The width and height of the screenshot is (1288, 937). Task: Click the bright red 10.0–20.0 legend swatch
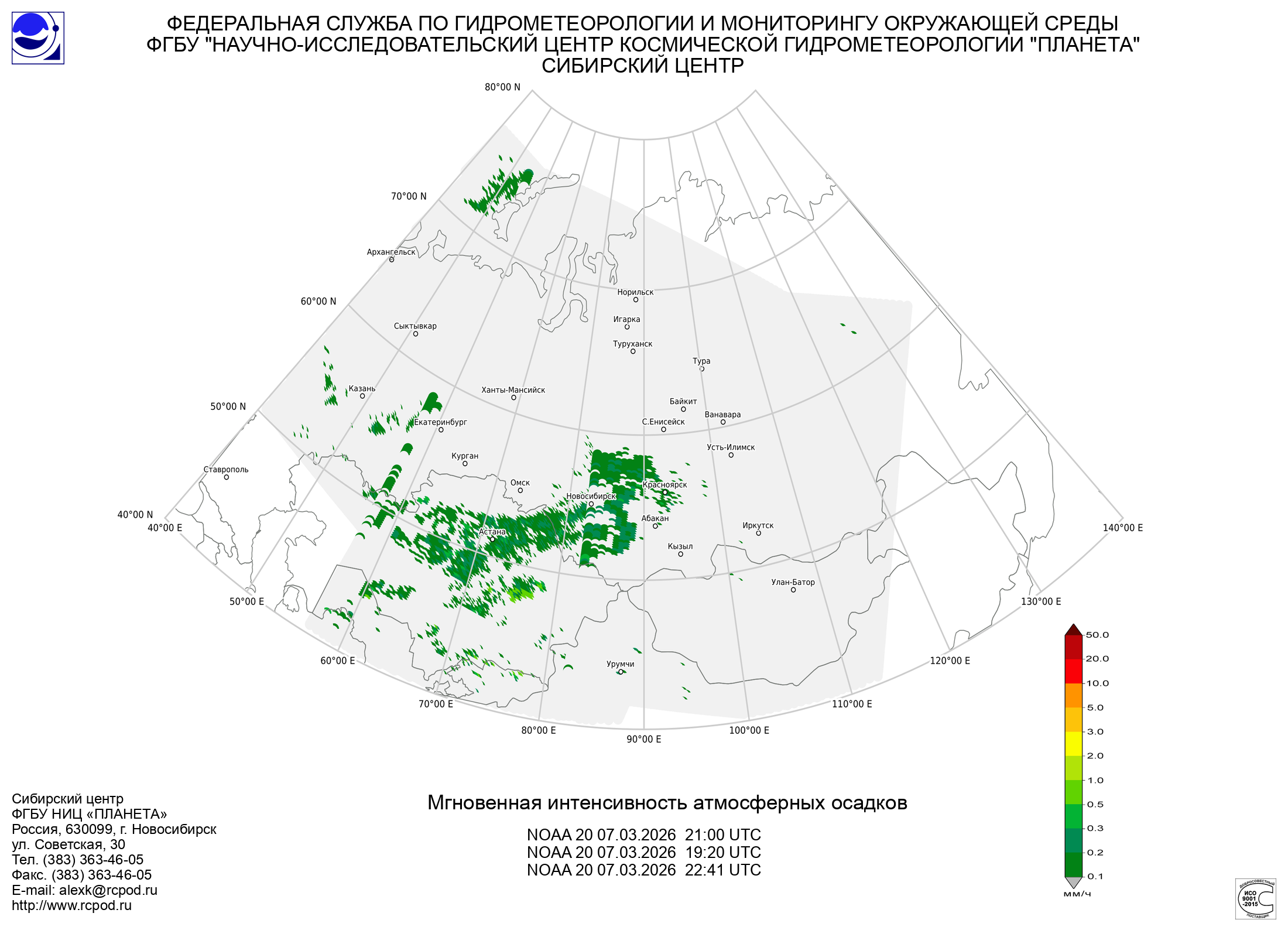(x=1073, y=671)
